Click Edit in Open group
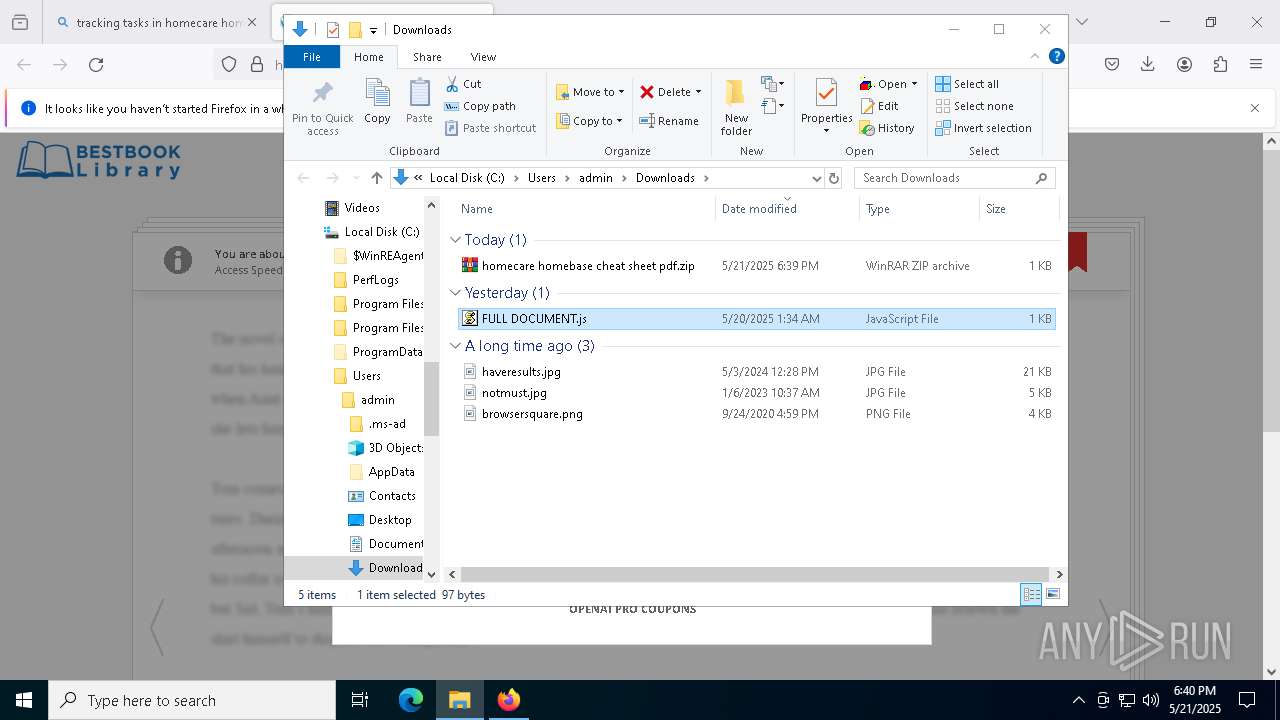This screenshot has height=720, width=1280. point(879,106)
